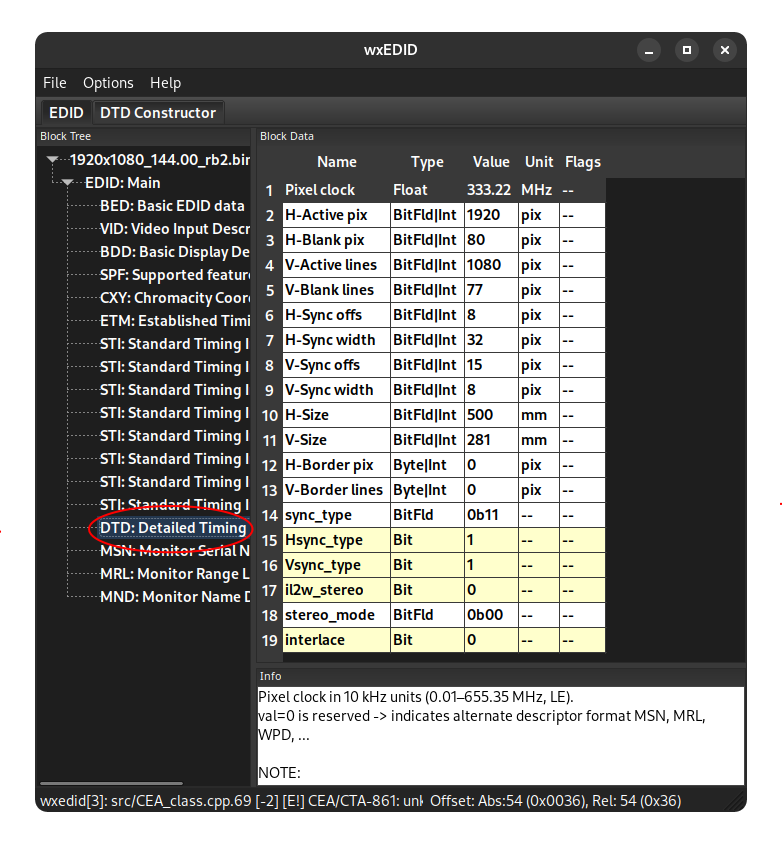
Task: Open the Help menu
Action: point(165,83)
